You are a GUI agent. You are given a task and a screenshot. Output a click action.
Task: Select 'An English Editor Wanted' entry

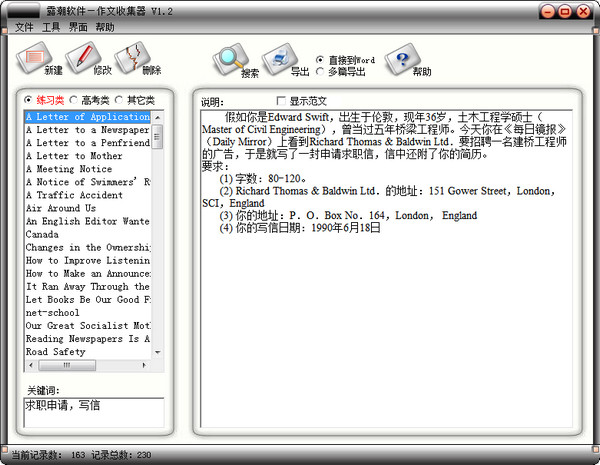88,221
